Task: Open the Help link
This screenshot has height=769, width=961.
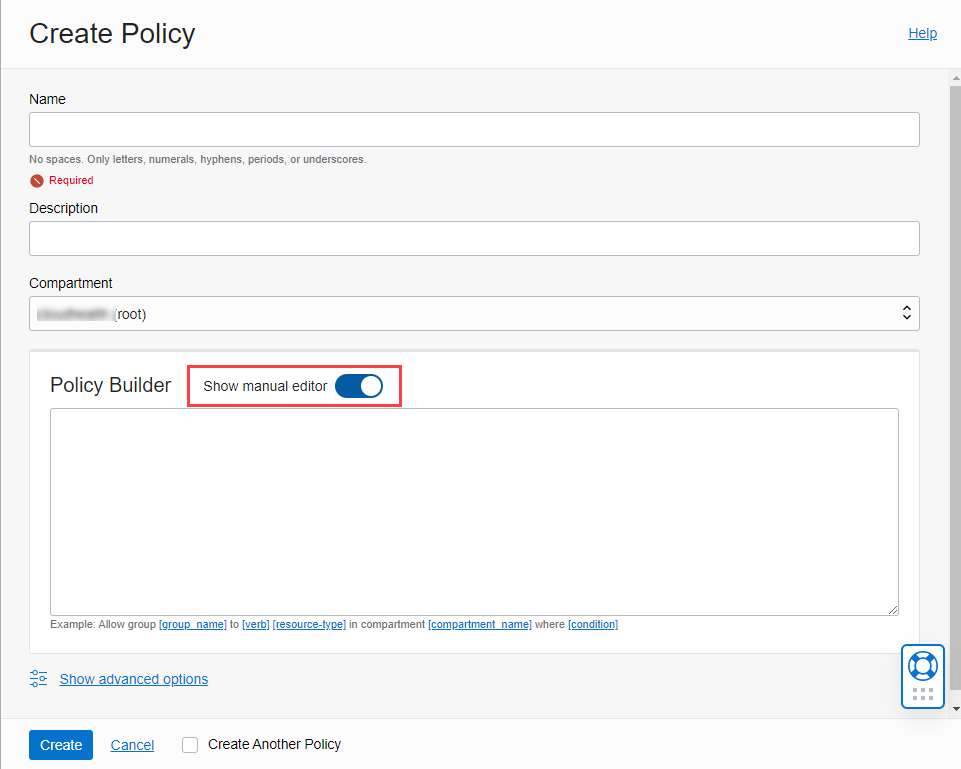Action: pyautogui.click(x=922, y=33)
